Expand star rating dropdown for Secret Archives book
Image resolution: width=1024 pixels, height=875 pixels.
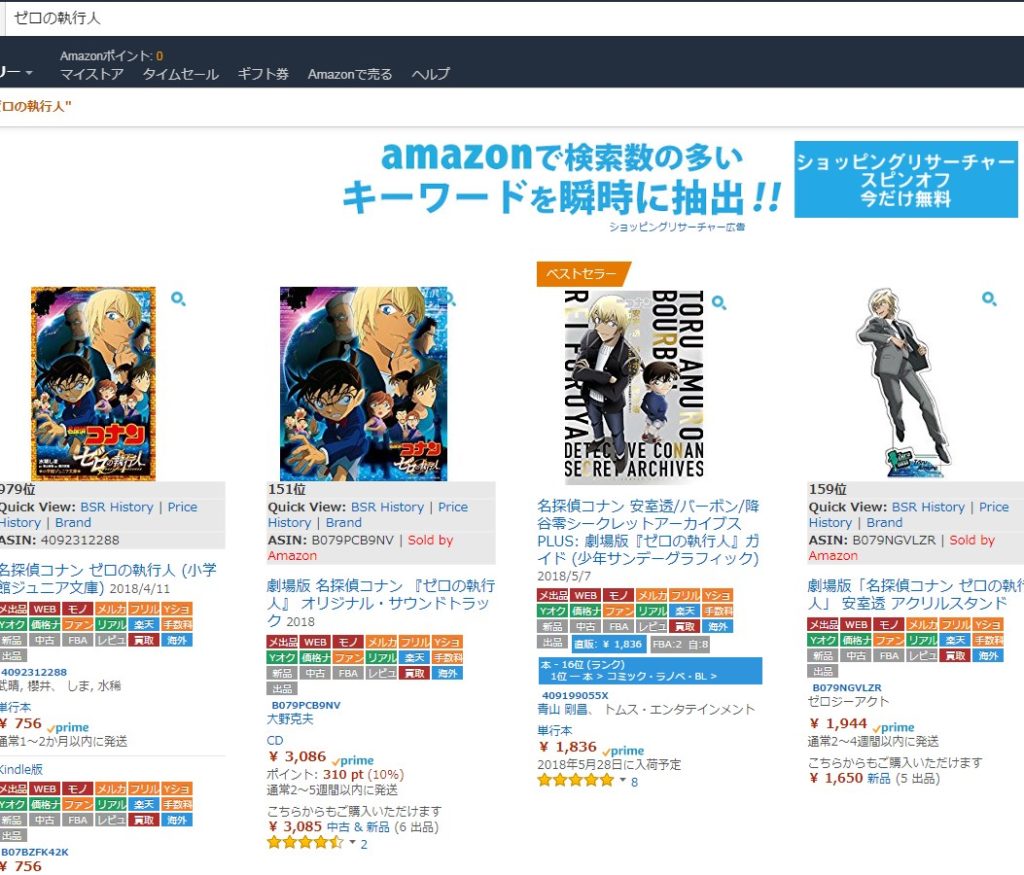point(623,780)
